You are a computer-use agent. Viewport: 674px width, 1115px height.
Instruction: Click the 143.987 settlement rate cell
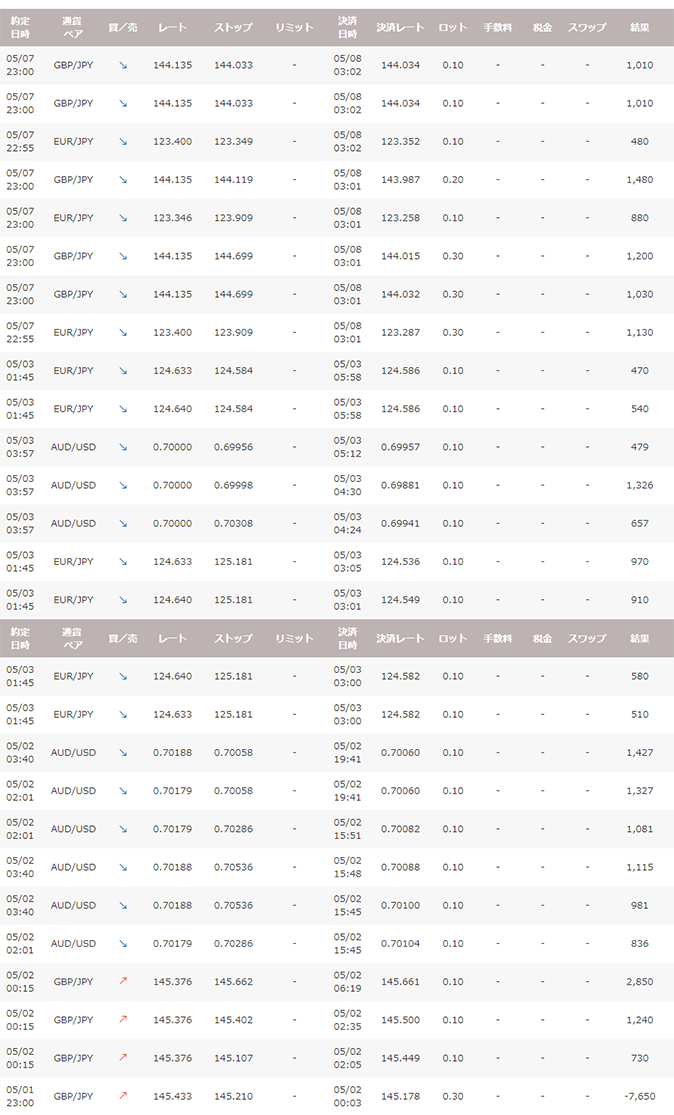[400, 180]
